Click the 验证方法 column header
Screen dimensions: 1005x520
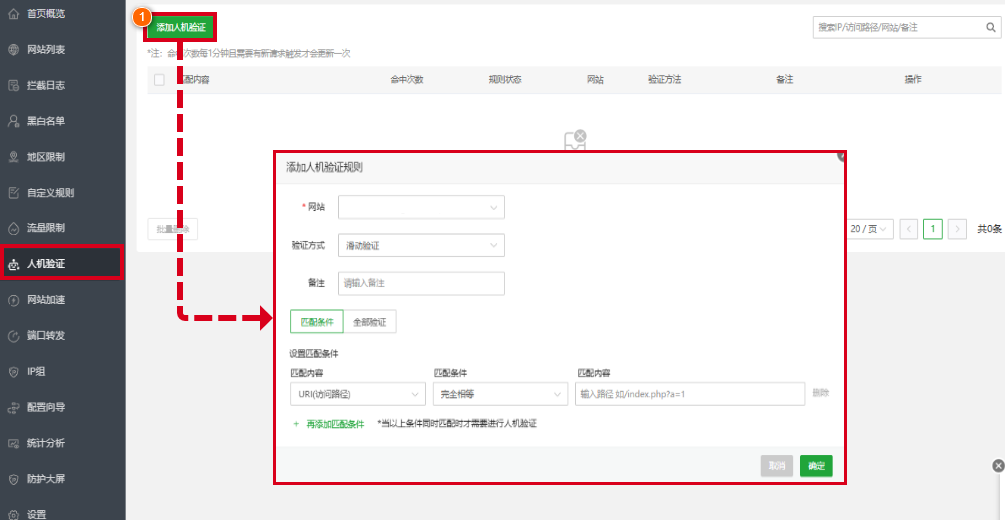[x=664, y=80]
